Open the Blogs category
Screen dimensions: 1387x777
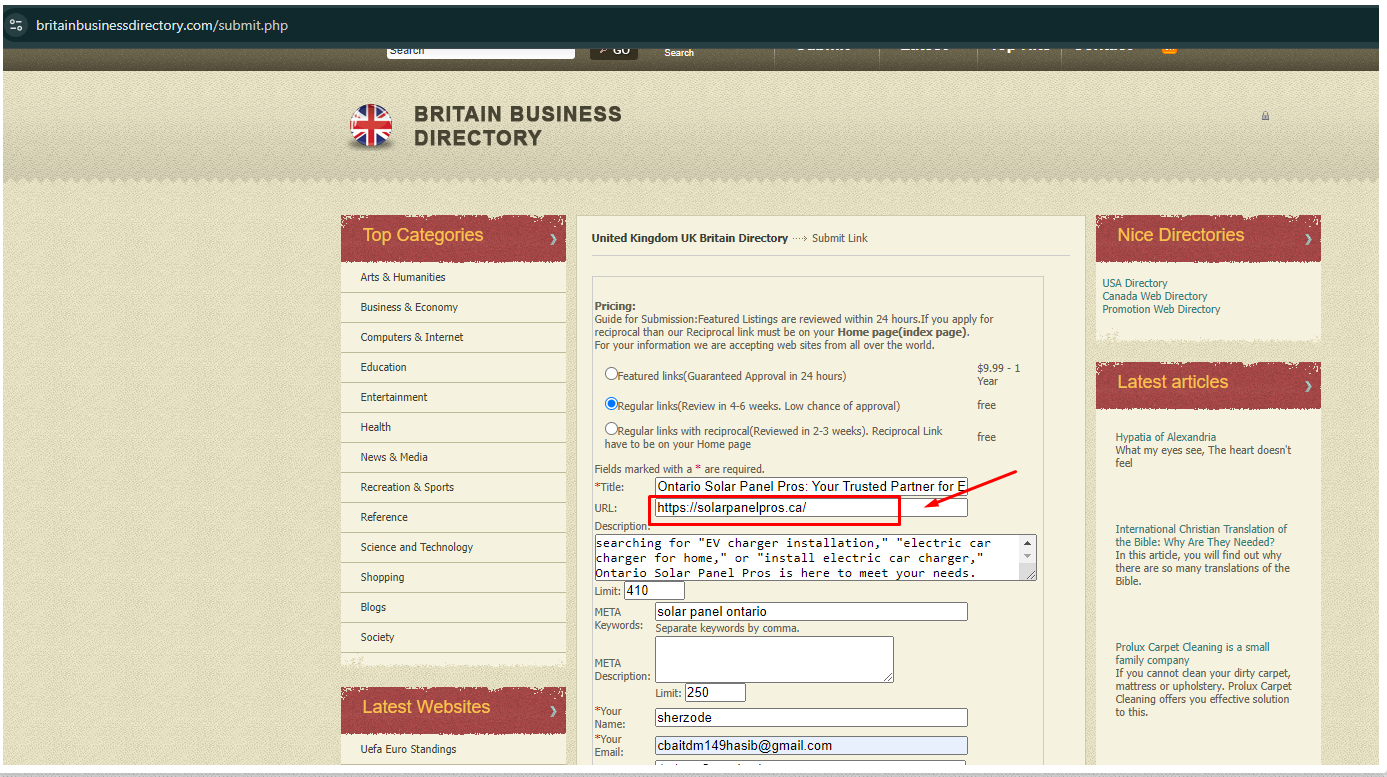373,607
